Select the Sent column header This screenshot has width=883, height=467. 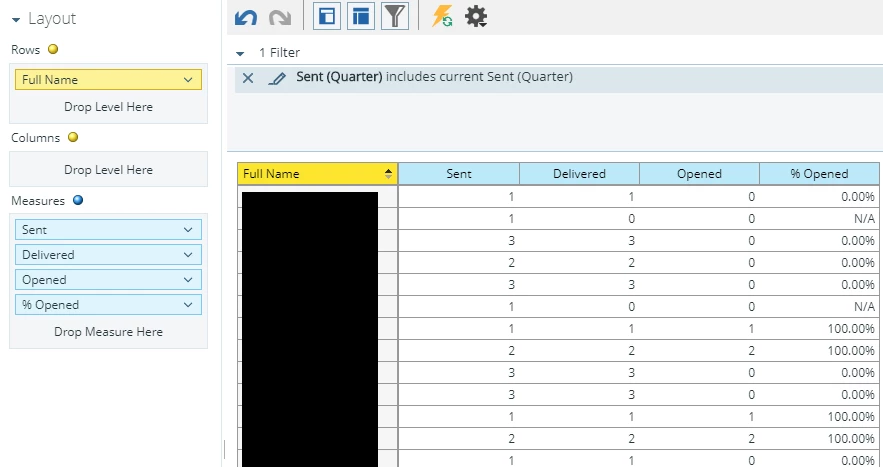pyautogui.click(x=458, y=174)
